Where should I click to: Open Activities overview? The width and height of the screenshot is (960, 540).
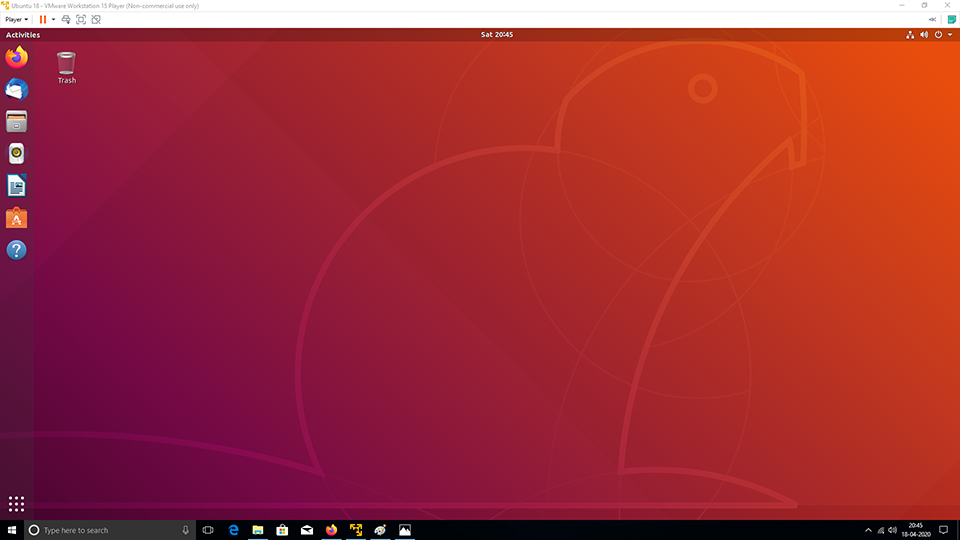pyautogui.click(x=23, y=35)
